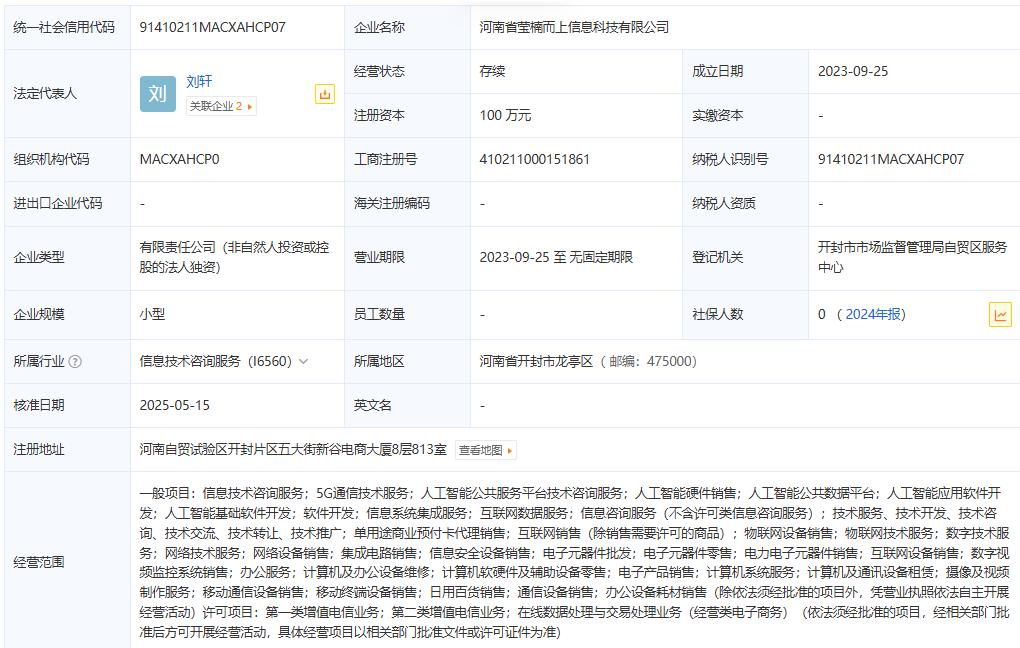Open the 查看地图 map button

click(486, 450)
